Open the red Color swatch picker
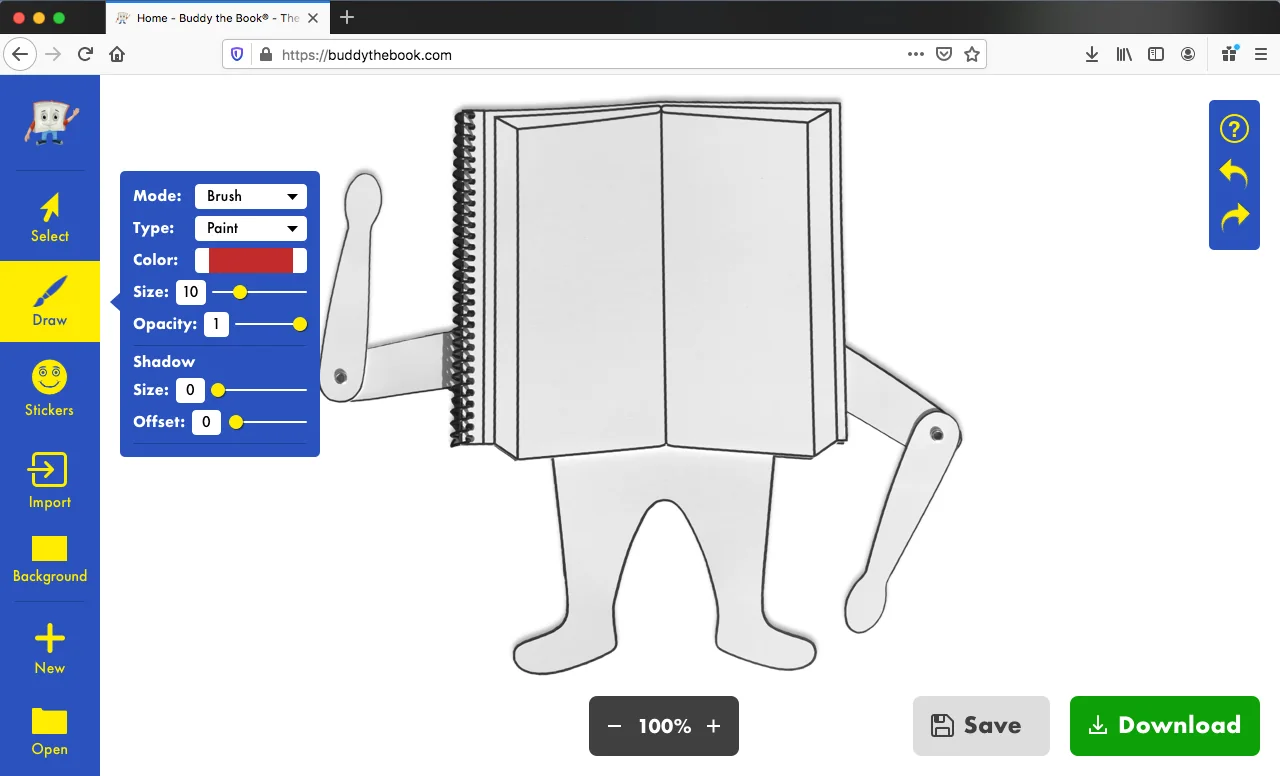1280x776 pixels. coord(251,260)
